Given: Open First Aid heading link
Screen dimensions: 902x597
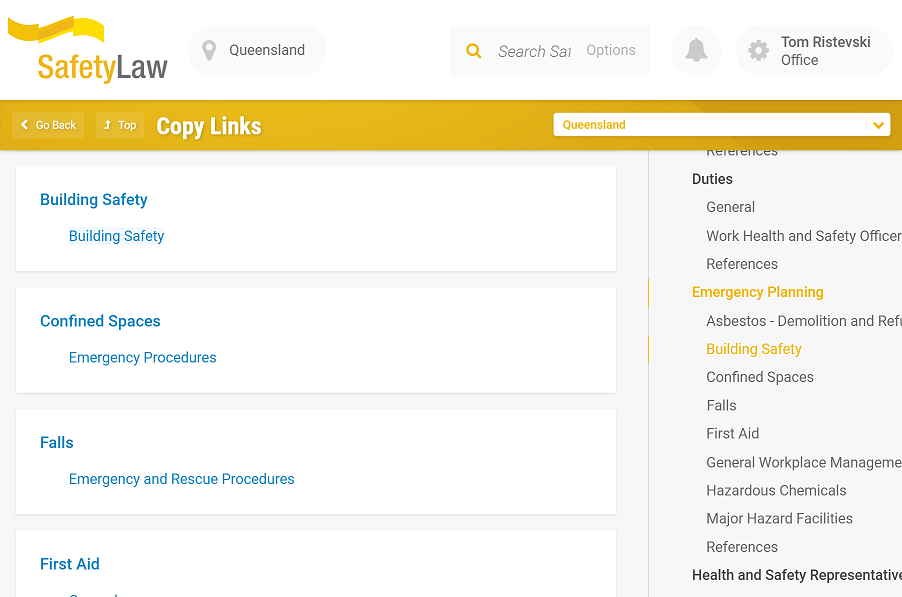Looking at the screenshot, I should coord(70,564).
